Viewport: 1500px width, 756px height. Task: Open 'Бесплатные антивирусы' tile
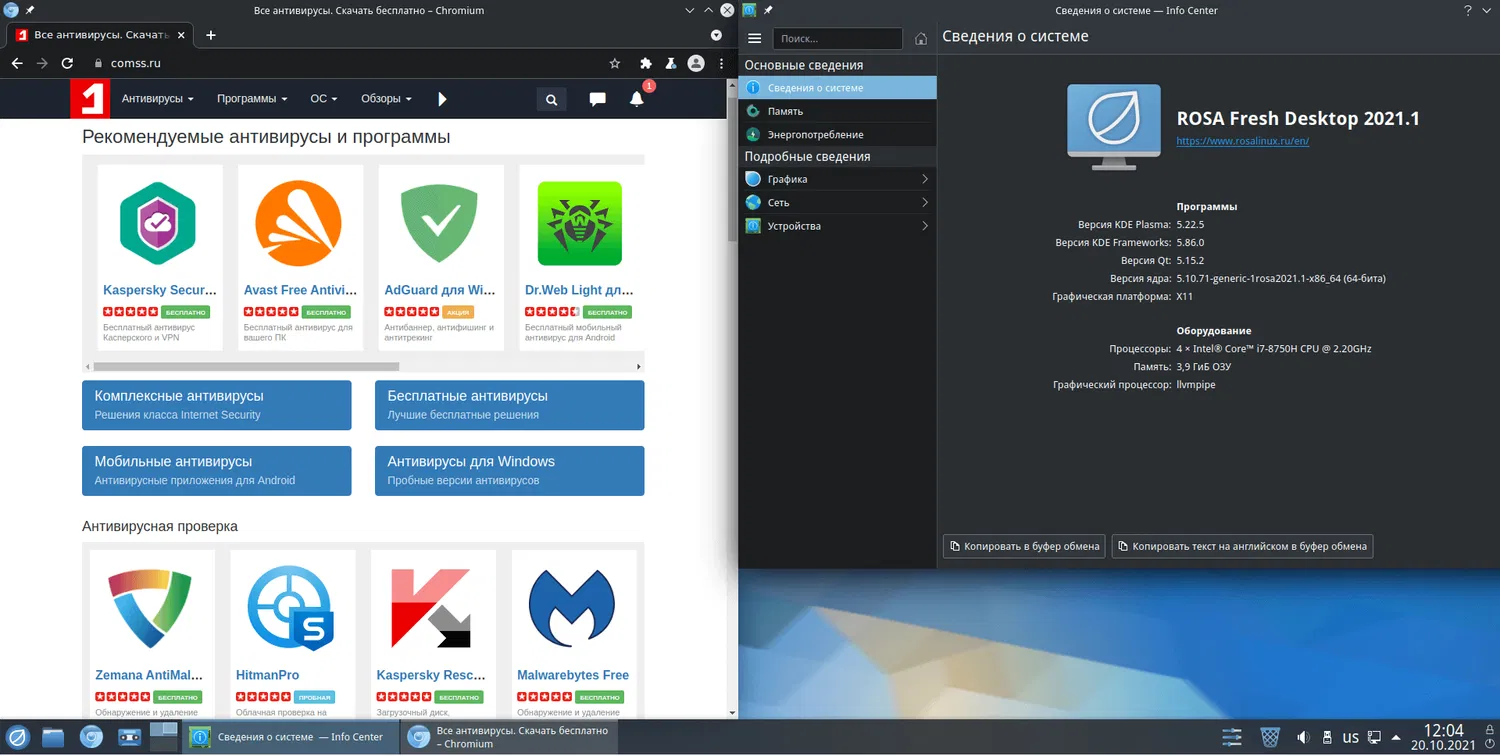click(x=510, y=405)
